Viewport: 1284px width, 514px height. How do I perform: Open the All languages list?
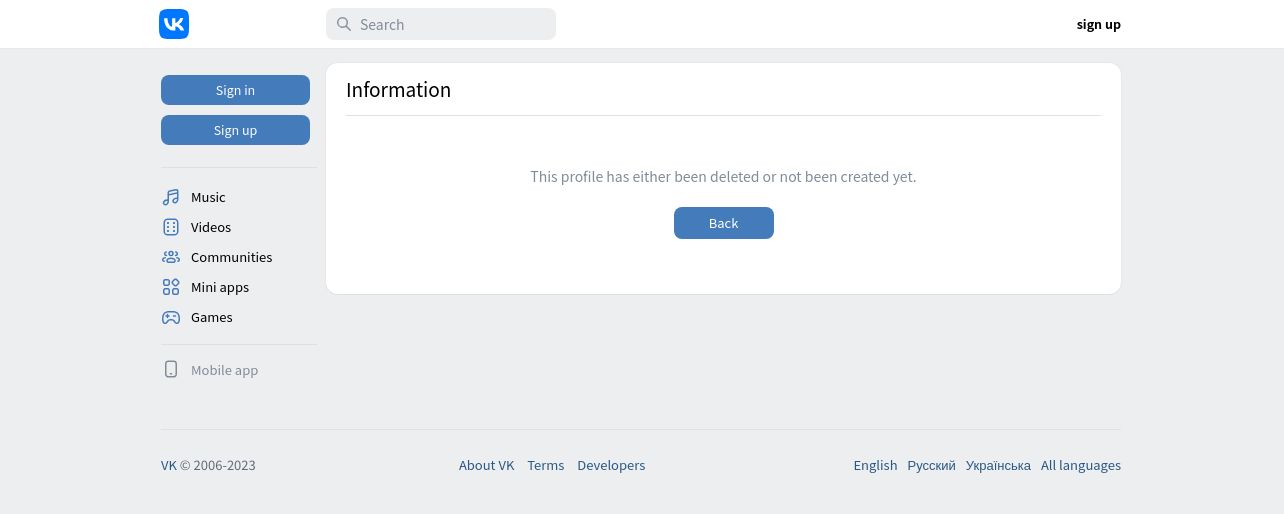(x=1080, y=465)
